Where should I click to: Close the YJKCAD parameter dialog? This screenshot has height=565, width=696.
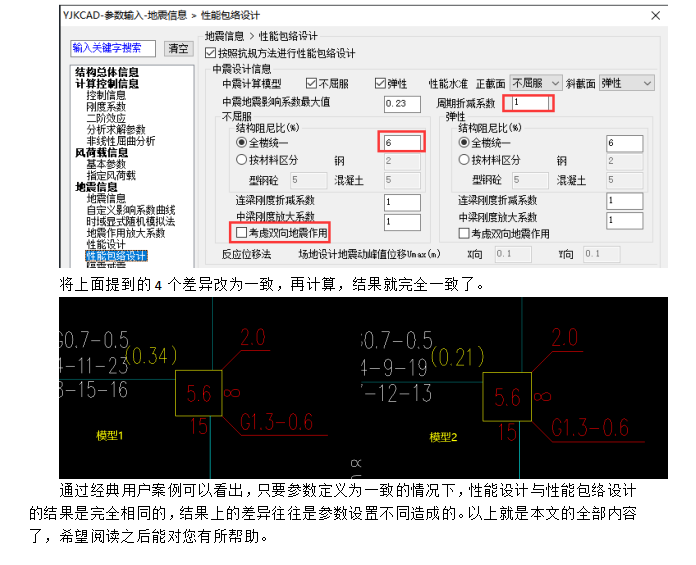[x=656, y=16]
